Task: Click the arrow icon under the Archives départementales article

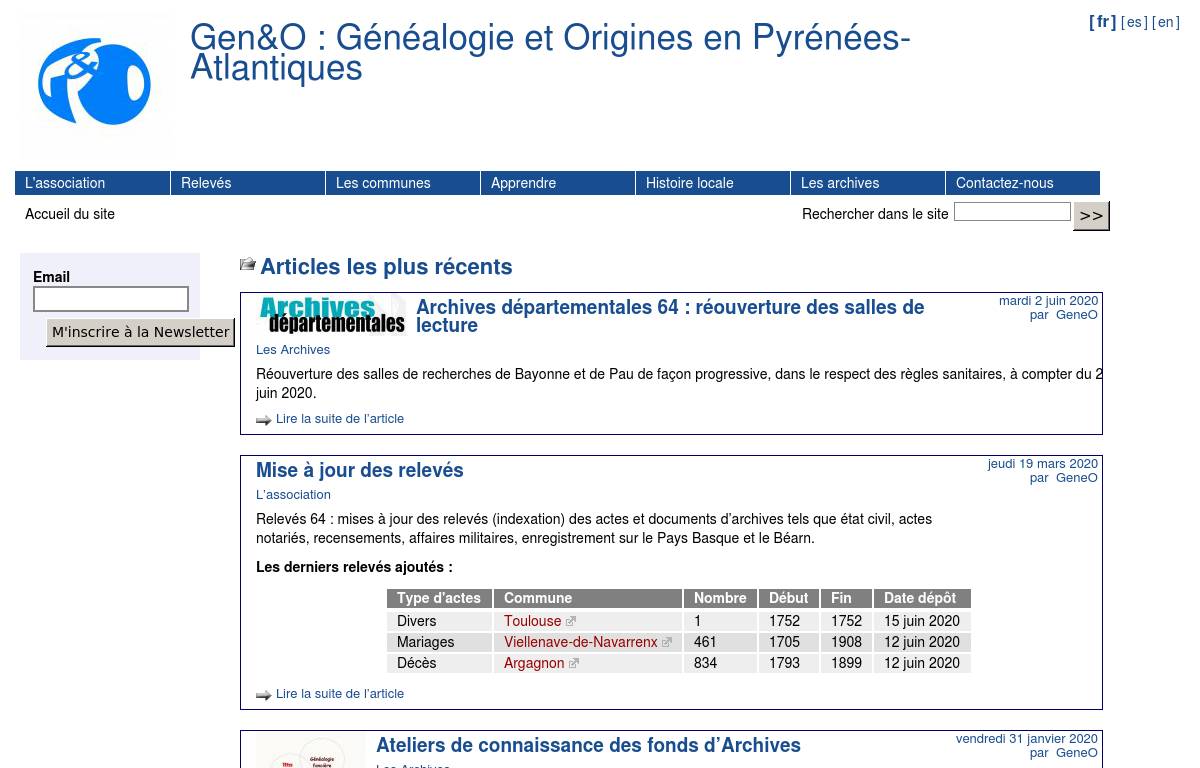Action: (x=264, y=420)
